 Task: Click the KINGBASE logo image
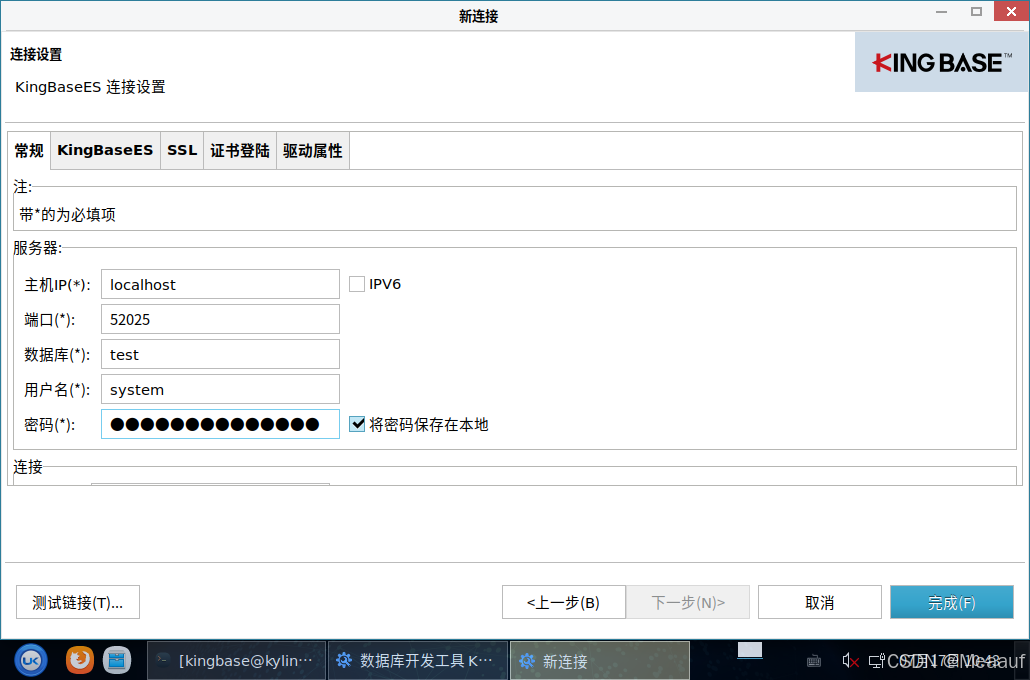pyautogui.click(x=941, y=62)
